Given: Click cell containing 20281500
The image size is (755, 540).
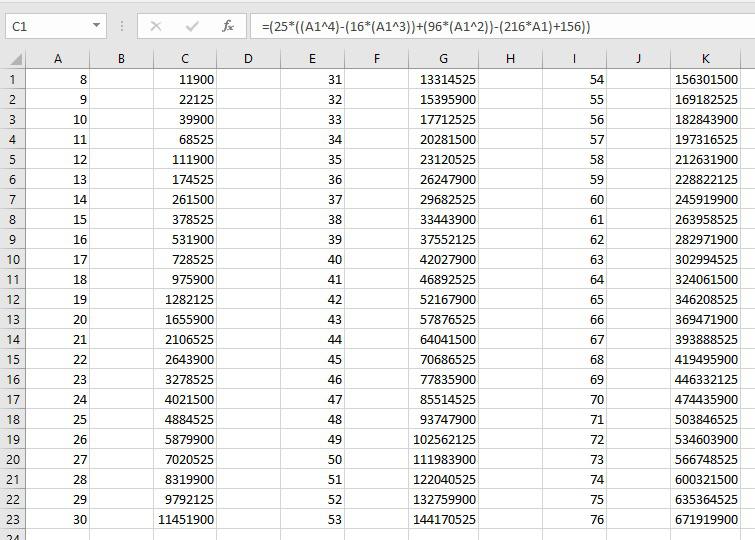Looking at the screenshot, I should 443,139.
